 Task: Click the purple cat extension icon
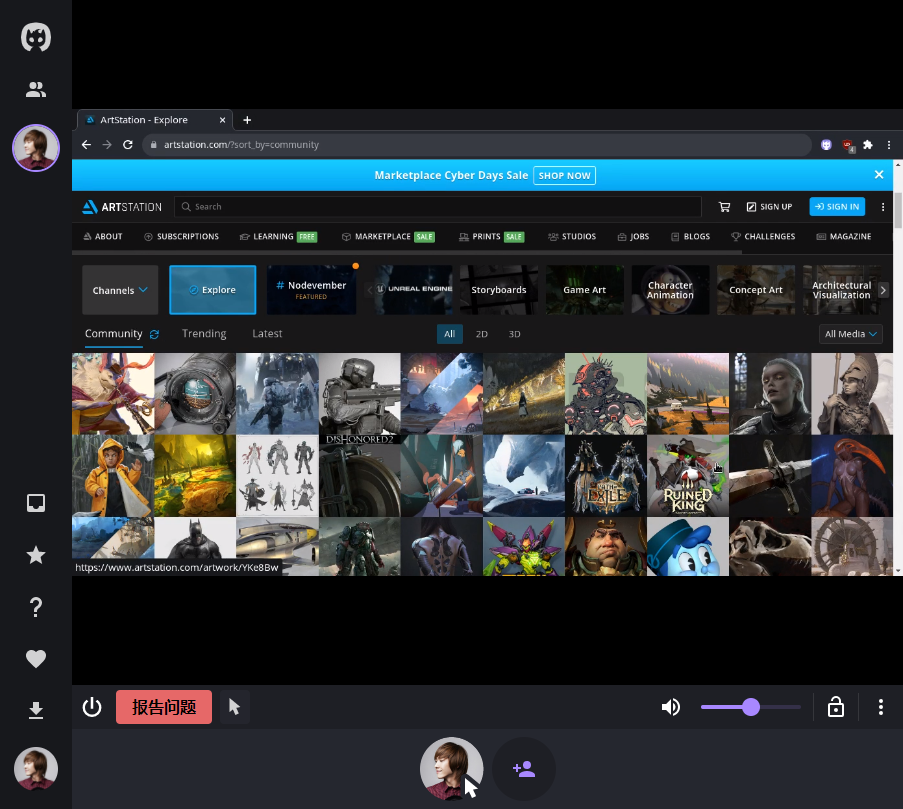pos(826,145)
